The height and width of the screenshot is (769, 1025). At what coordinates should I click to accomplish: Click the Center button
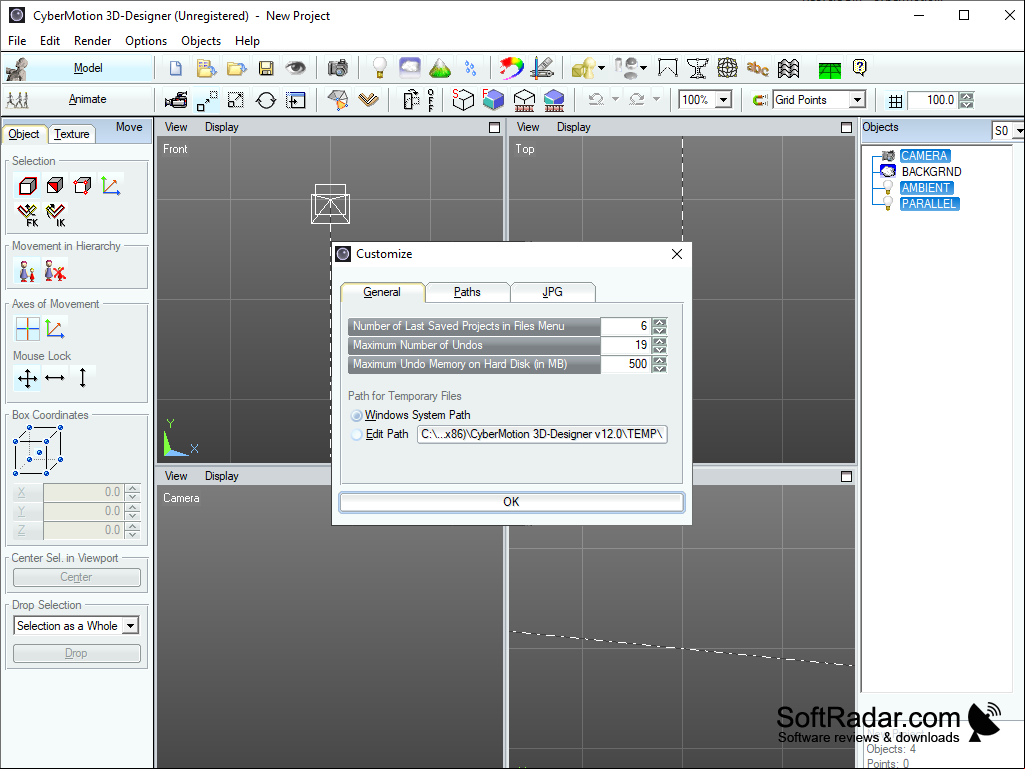(76, 577)
